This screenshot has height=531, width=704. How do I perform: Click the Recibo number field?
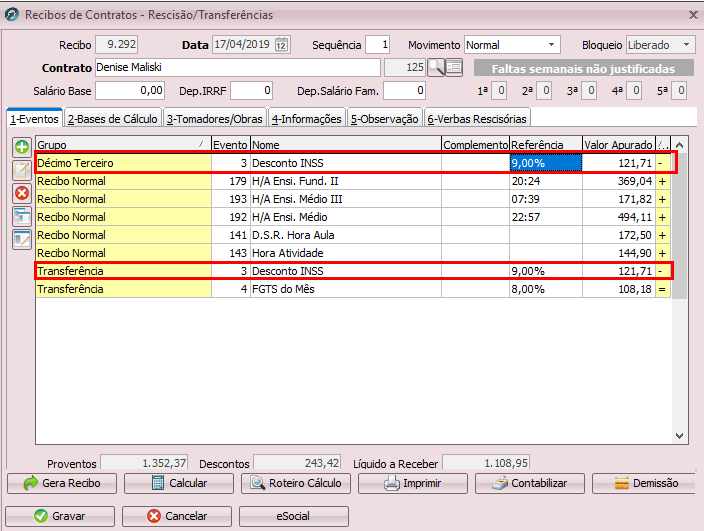[x=117, y=44]
